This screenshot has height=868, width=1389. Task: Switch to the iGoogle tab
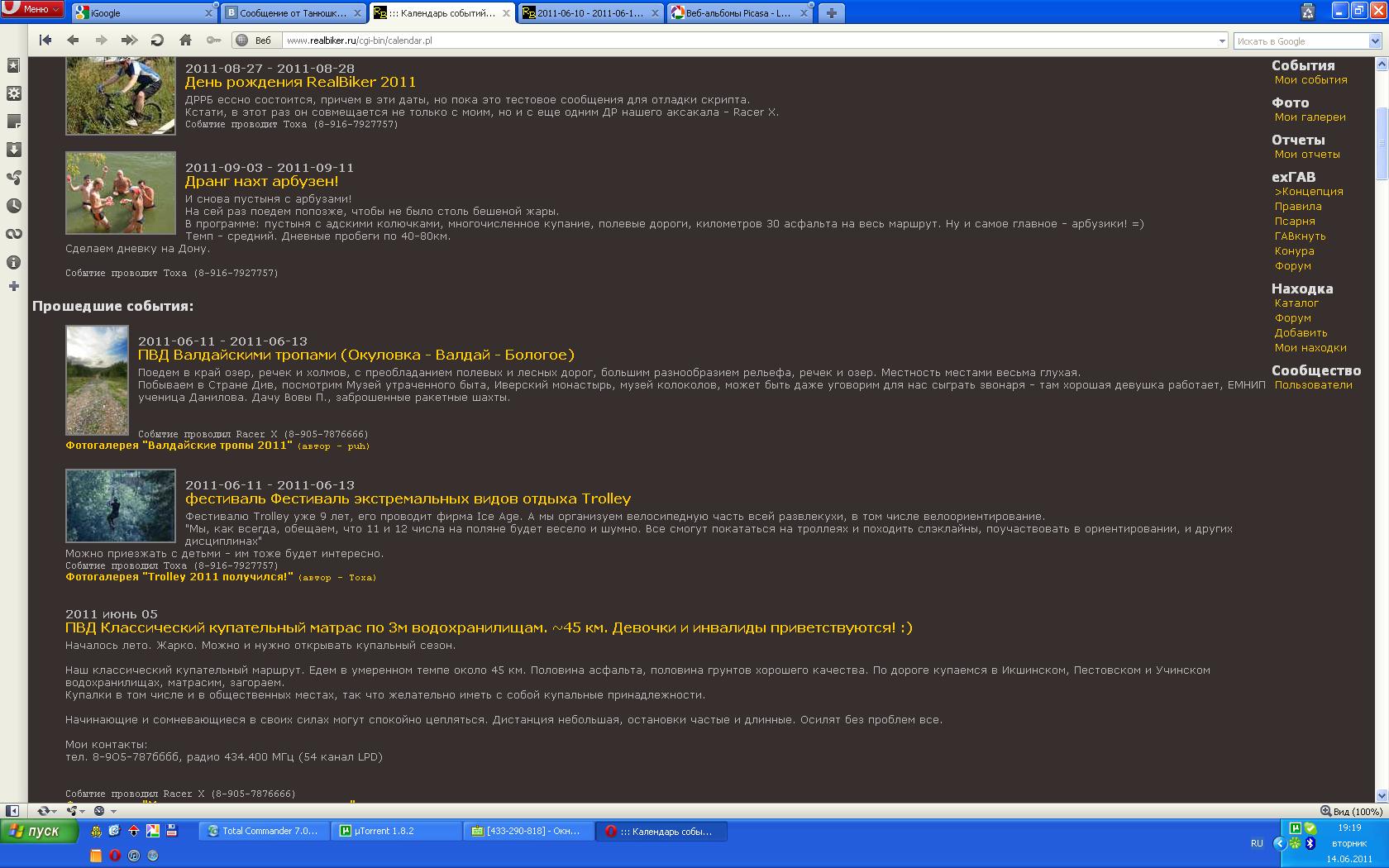click(141, 13)
